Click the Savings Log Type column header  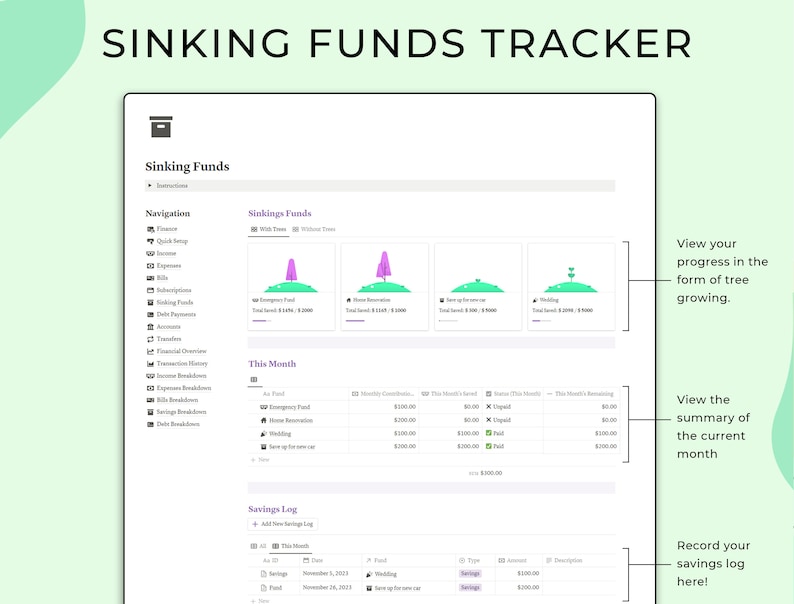click(473, 560)
